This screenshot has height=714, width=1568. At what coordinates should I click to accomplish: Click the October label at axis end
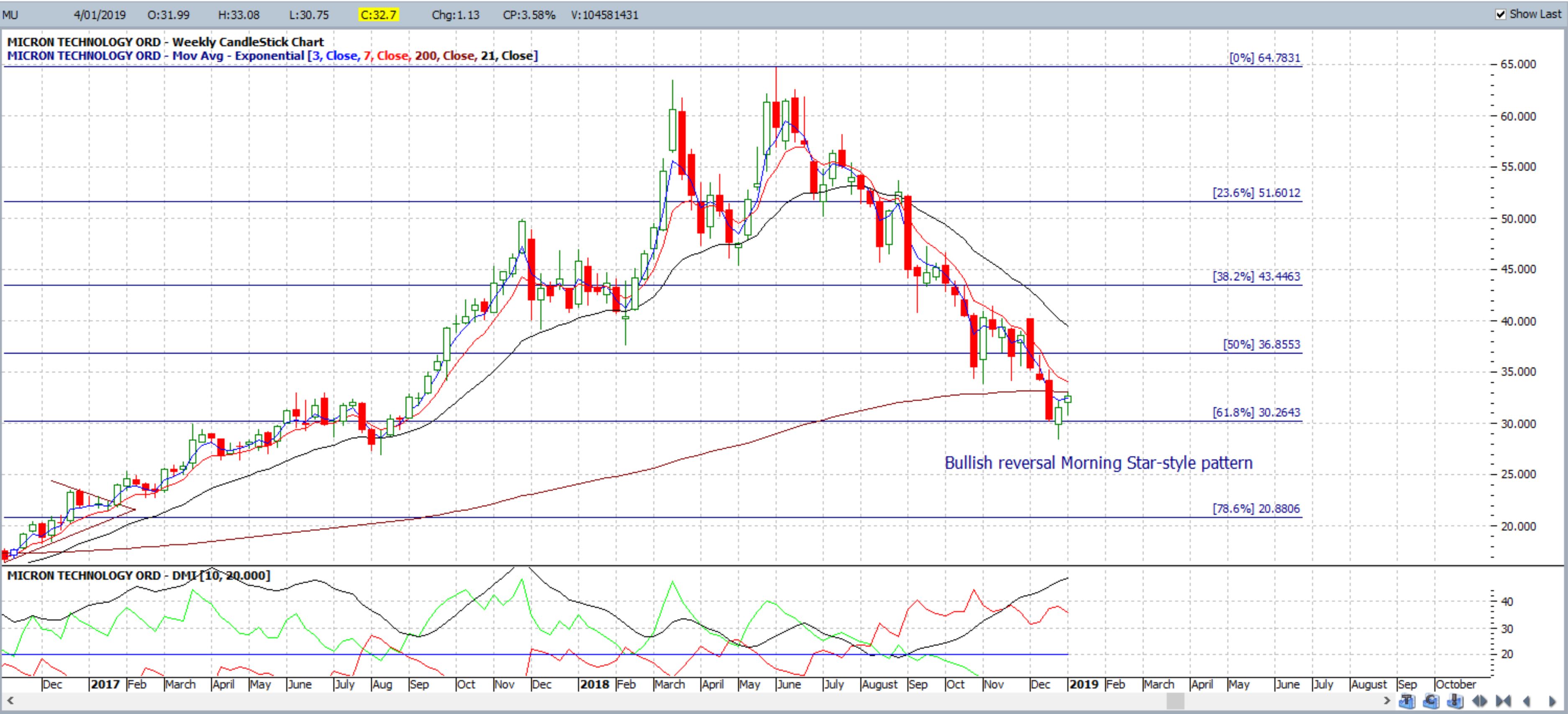(1455, 684)
